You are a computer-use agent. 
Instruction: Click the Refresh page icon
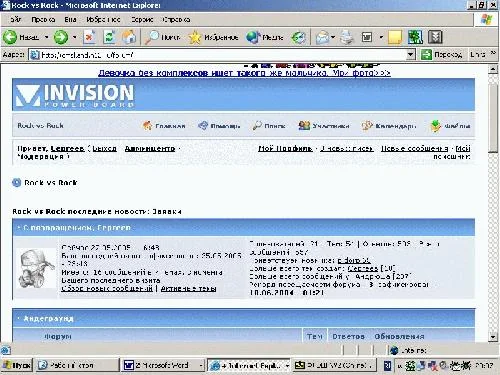tap(109, 37)
